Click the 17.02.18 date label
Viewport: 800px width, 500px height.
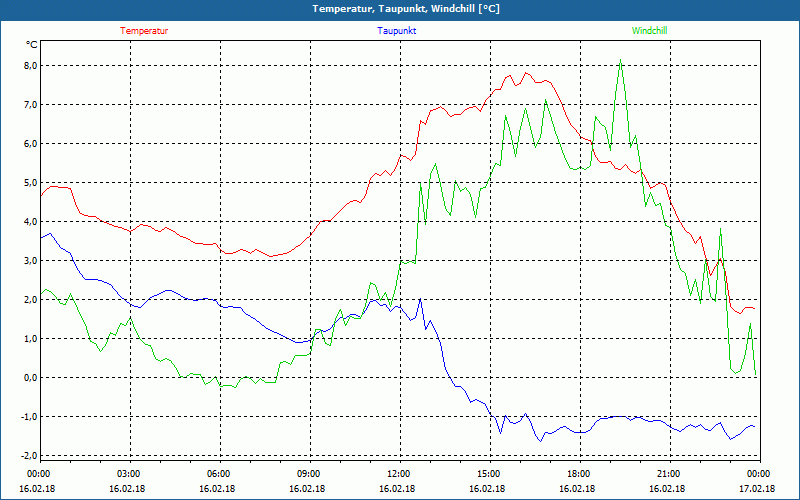758,489
